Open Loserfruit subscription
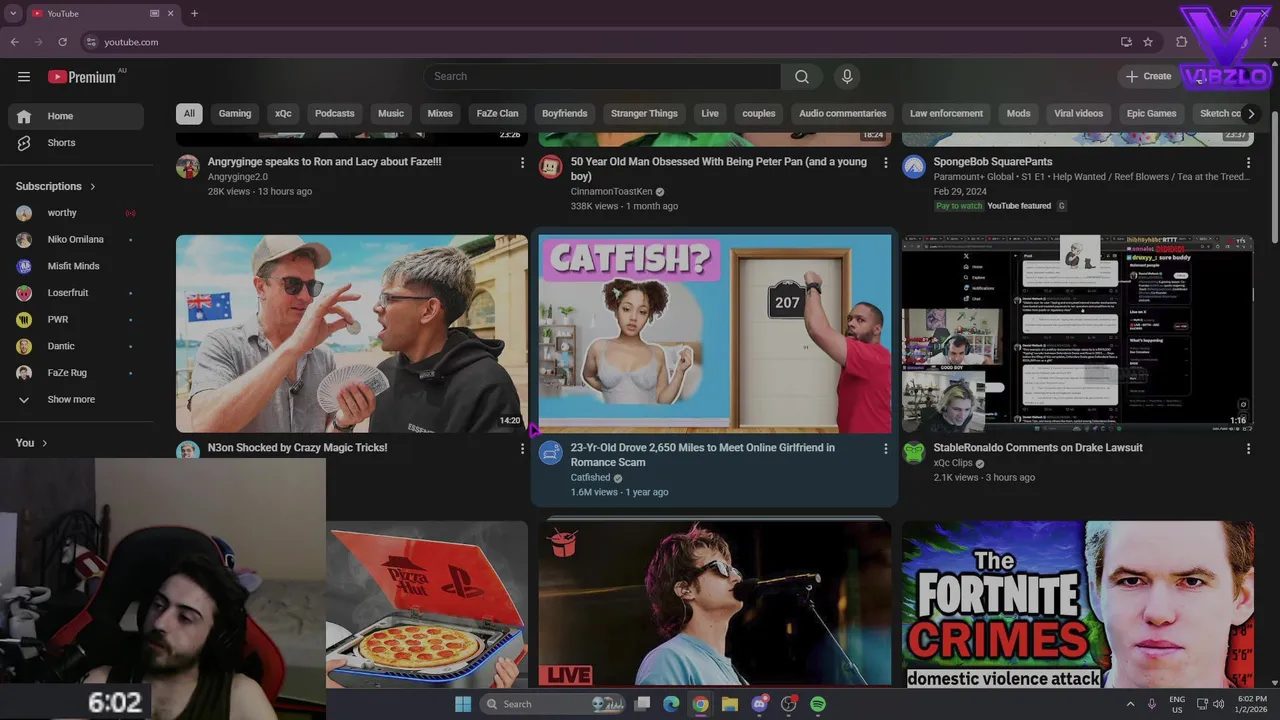 point(76,293)
